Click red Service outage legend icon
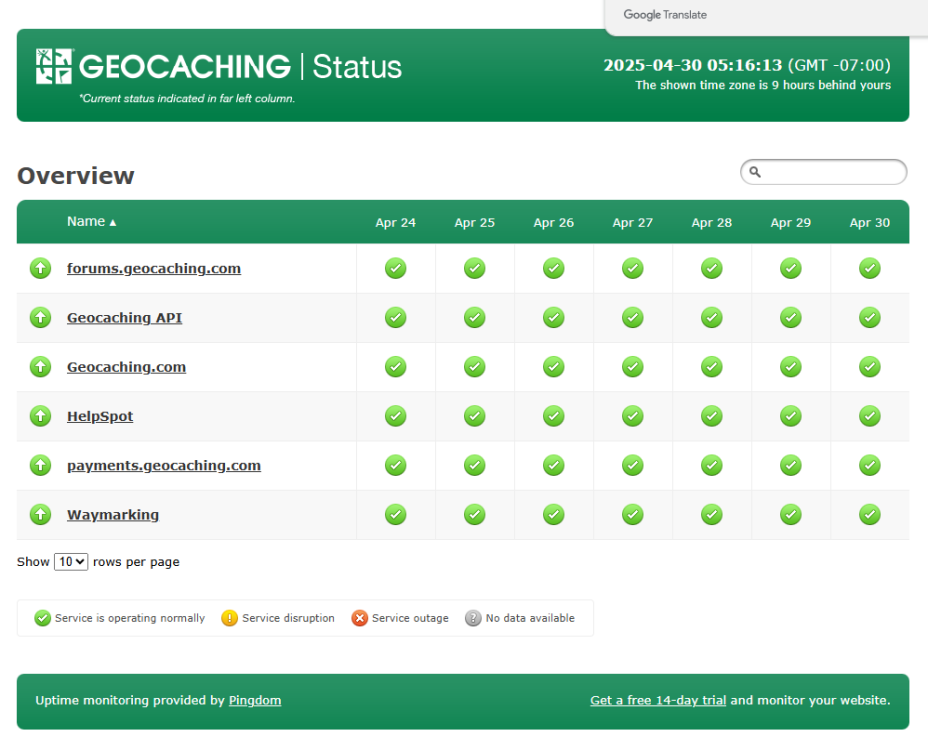The image size is (928, 750). point(359,618)
